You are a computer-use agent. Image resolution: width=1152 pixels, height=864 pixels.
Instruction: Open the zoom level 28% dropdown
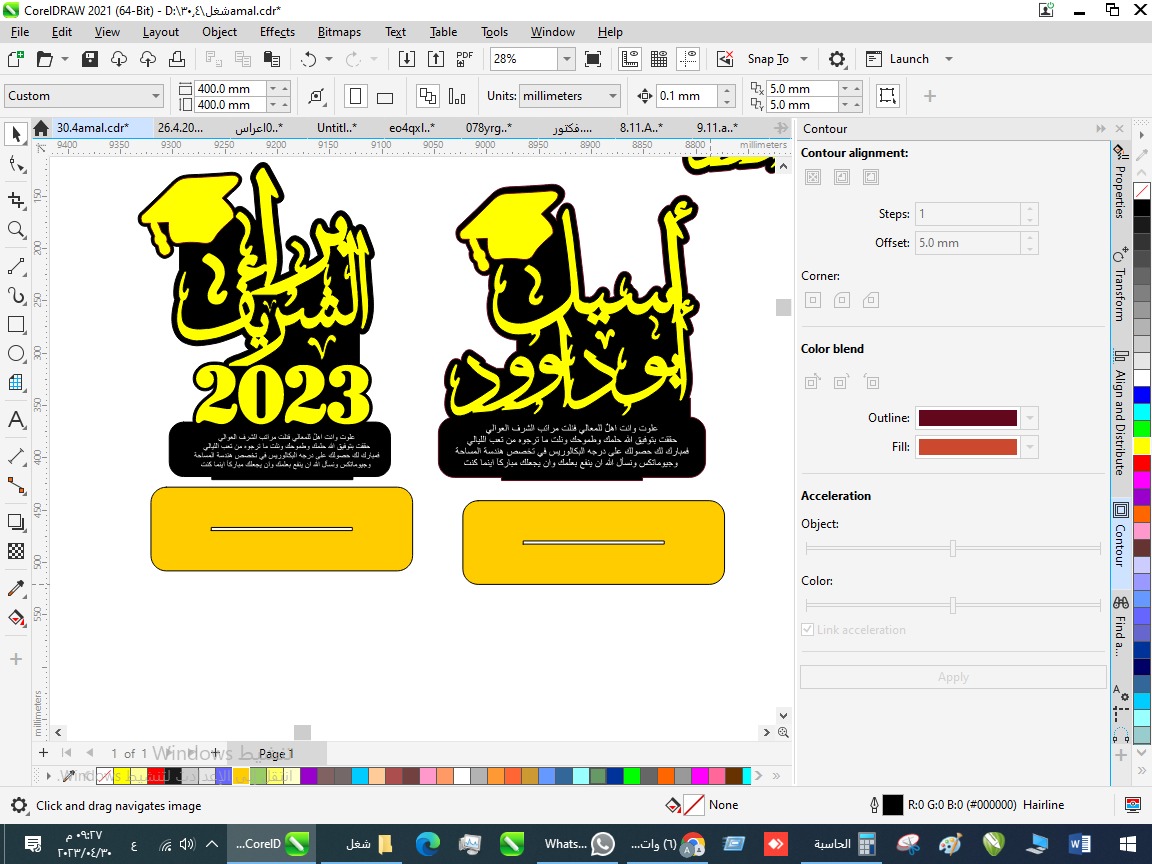567,59
